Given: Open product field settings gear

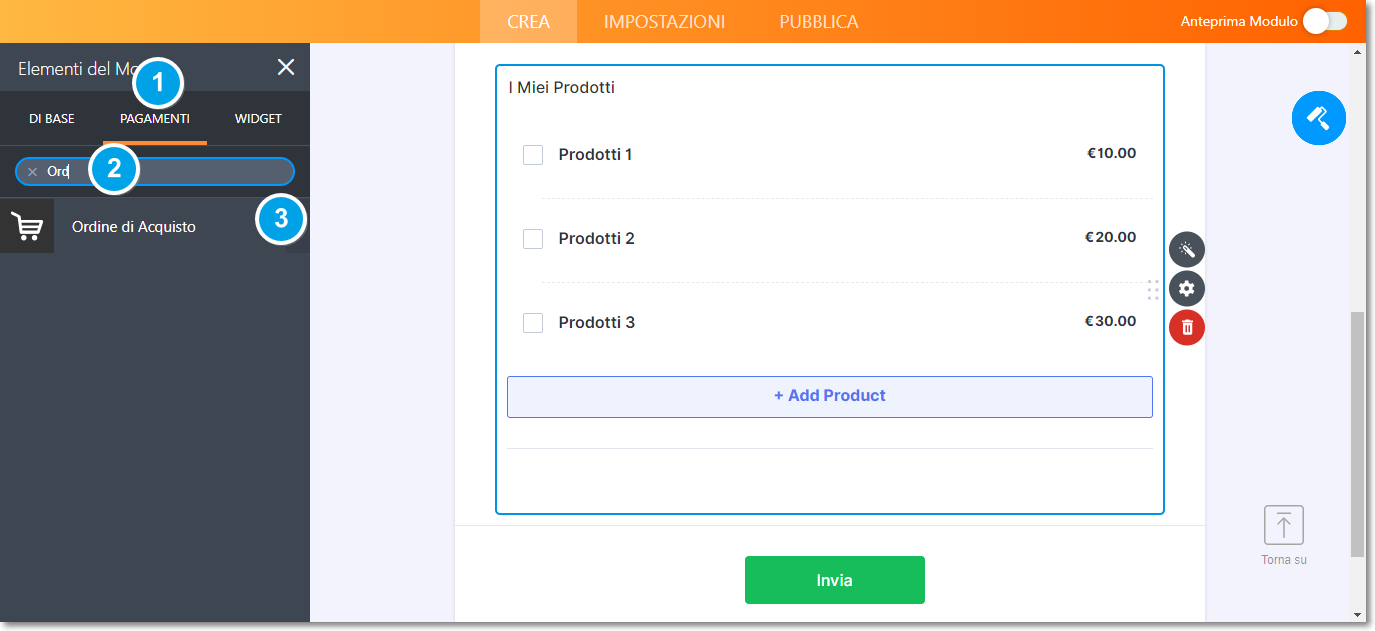Looking at the screenshot, I should point(1187,289).
